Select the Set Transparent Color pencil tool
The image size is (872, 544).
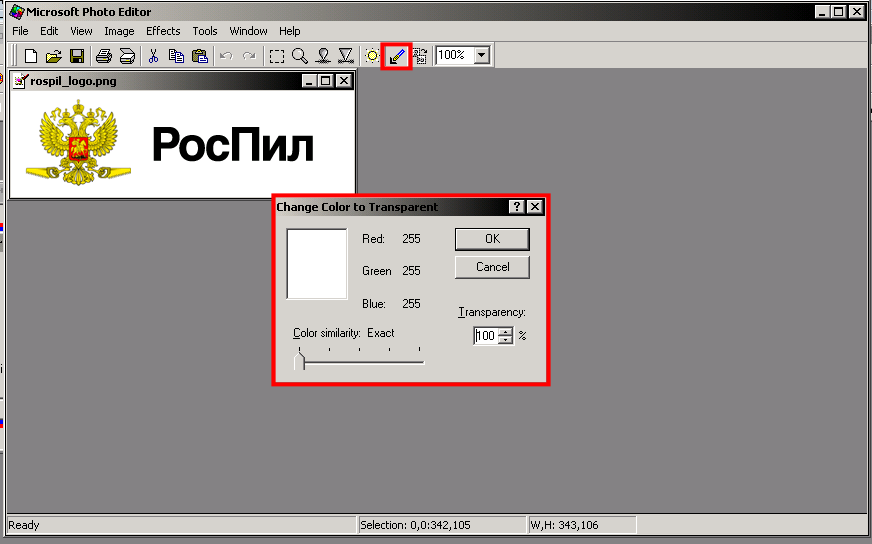(397, 56)
